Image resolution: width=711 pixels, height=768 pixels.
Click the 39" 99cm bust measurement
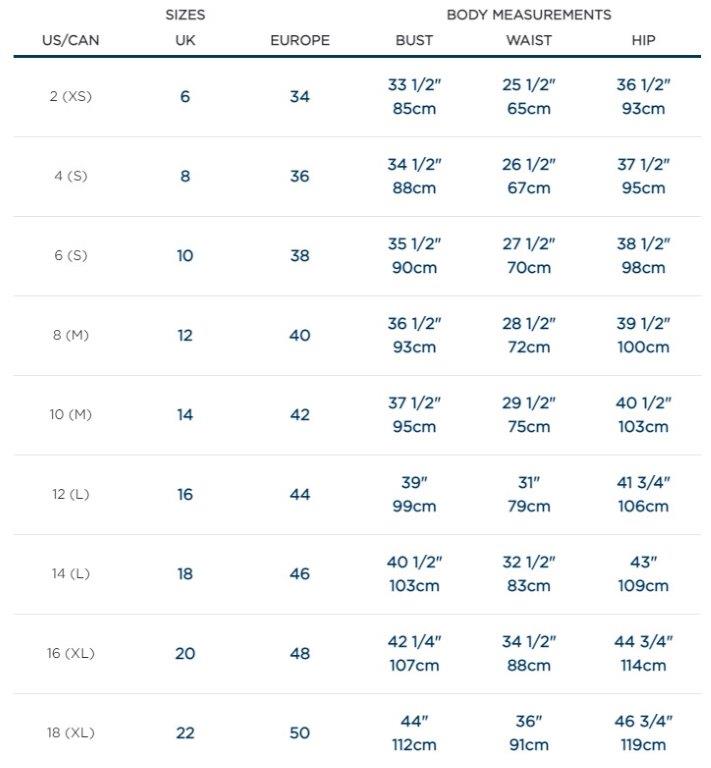point(414,494)
